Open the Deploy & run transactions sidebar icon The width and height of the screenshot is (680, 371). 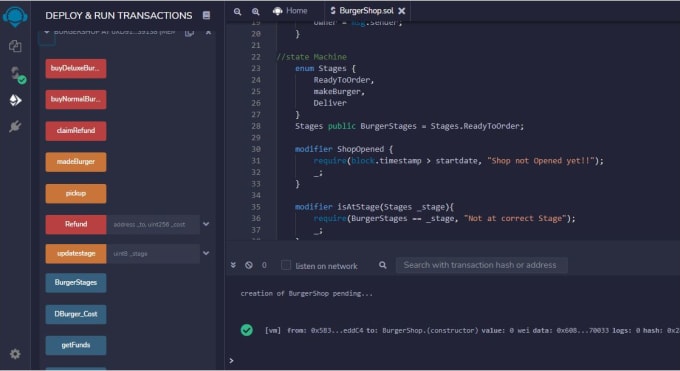point(15,101)
